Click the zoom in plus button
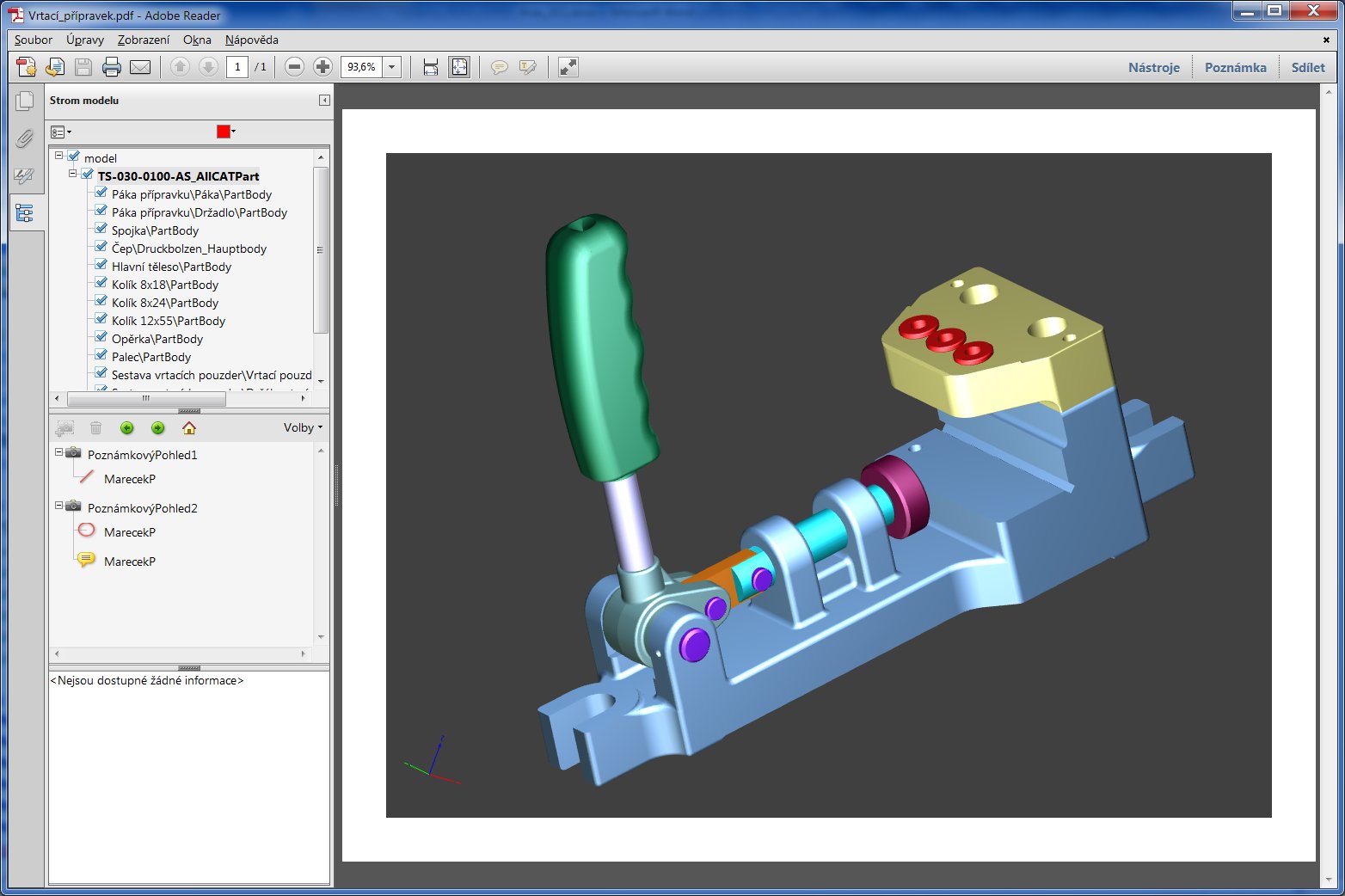 pos(322,67)
